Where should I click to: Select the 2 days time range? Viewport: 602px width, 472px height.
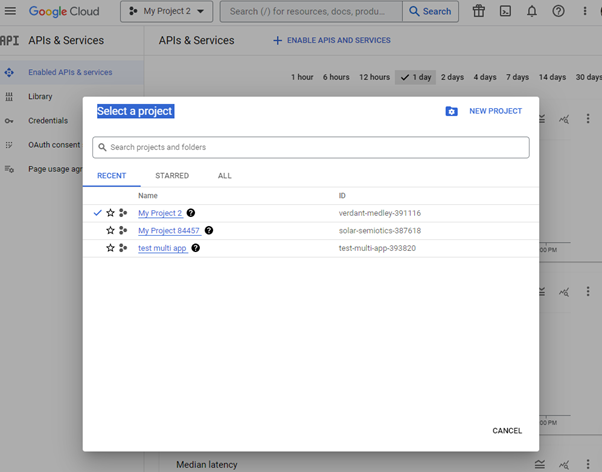click(x=452, y=77)
